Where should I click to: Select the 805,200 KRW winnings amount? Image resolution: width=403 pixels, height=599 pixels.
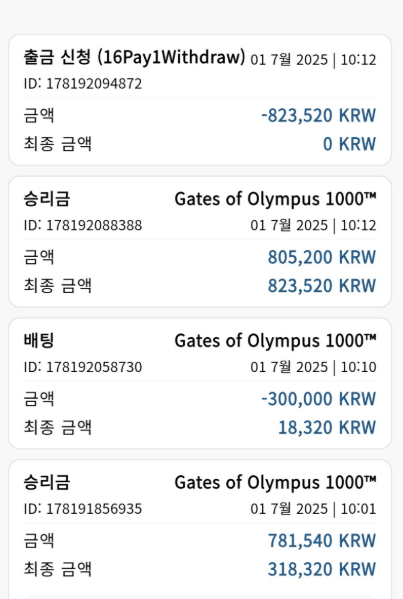(322, 257)
